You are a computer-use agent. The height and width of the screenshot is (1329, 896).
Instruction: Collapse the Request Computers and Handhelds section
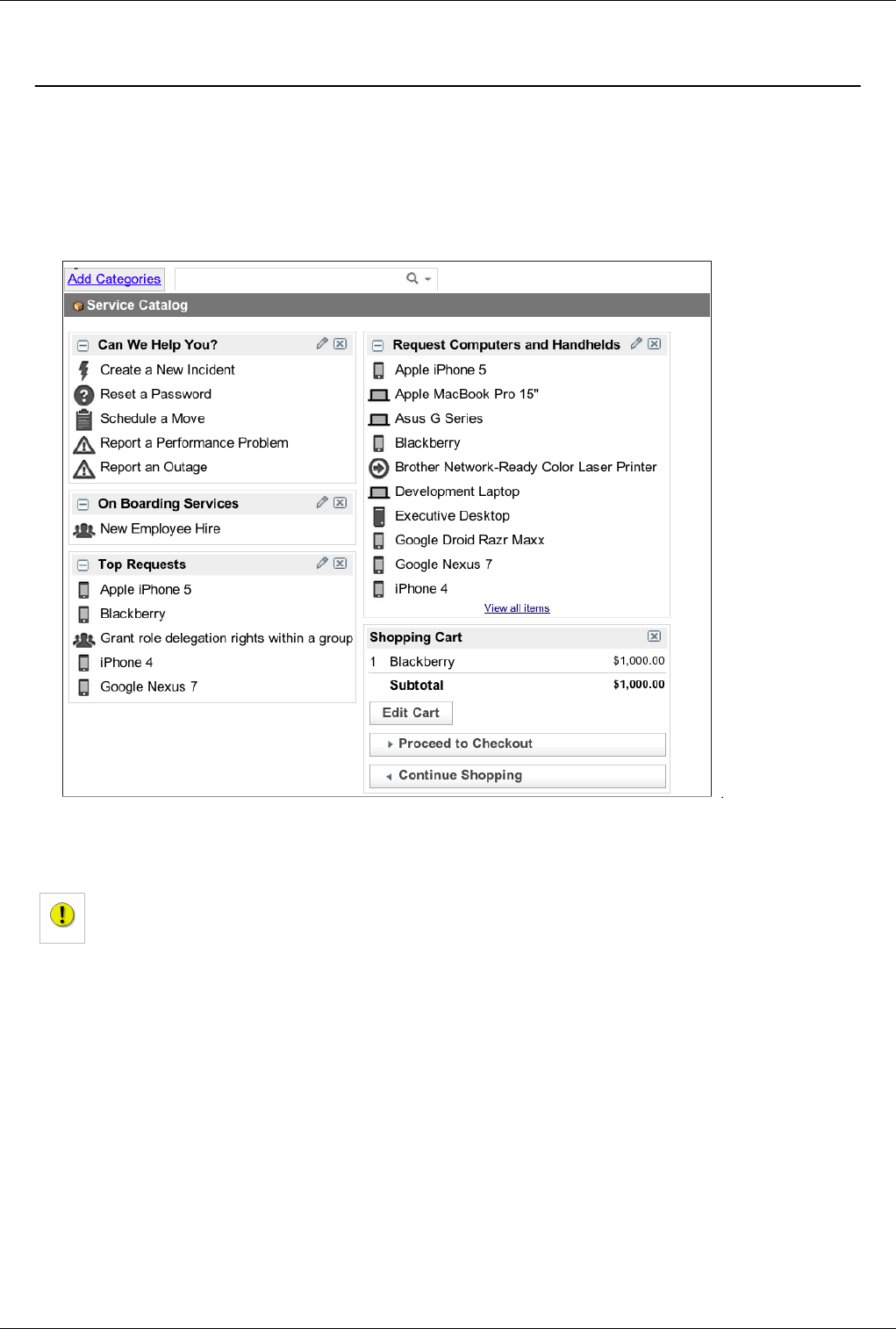[x=377, y=346]
